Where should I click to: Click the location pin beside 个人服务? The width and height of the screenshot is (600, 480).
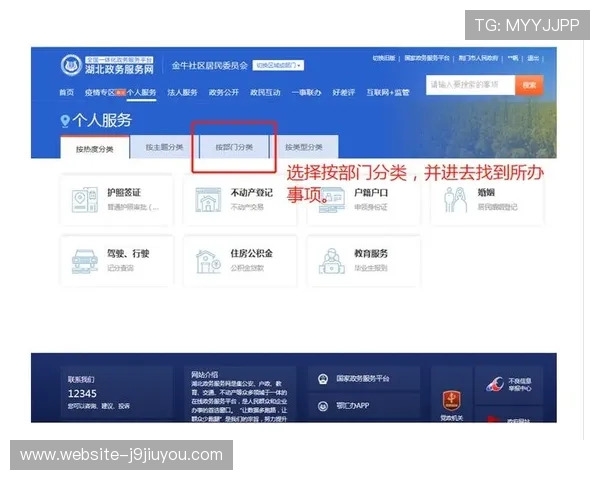(65, 121)
